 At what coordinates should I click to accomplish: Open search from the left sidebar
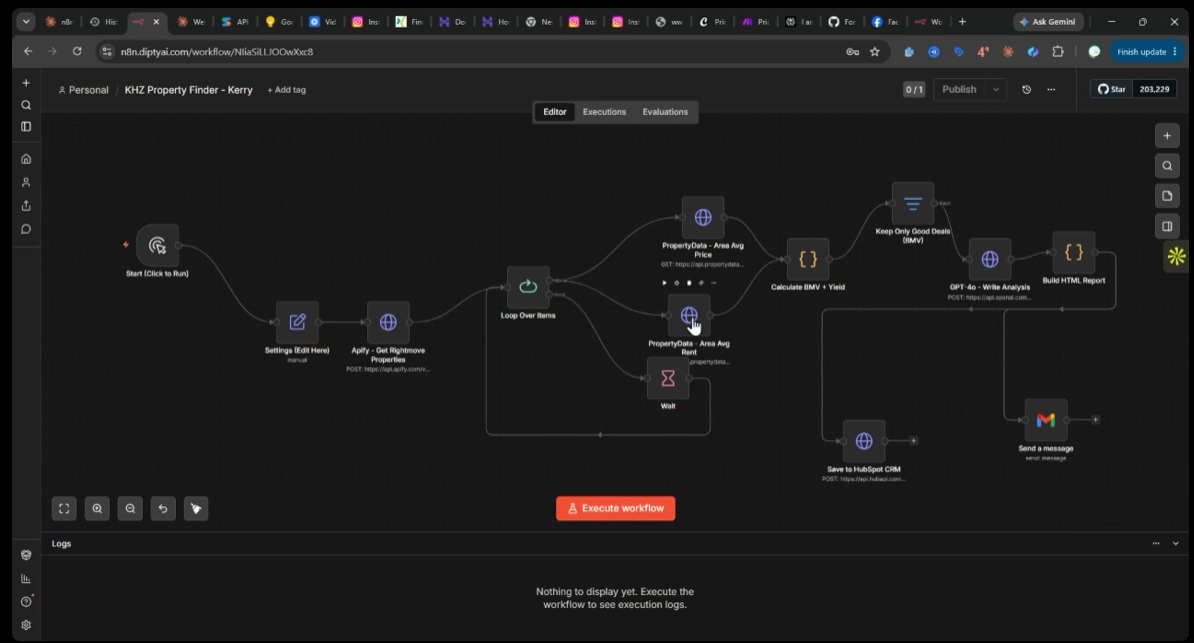click(x=26, y=105)
